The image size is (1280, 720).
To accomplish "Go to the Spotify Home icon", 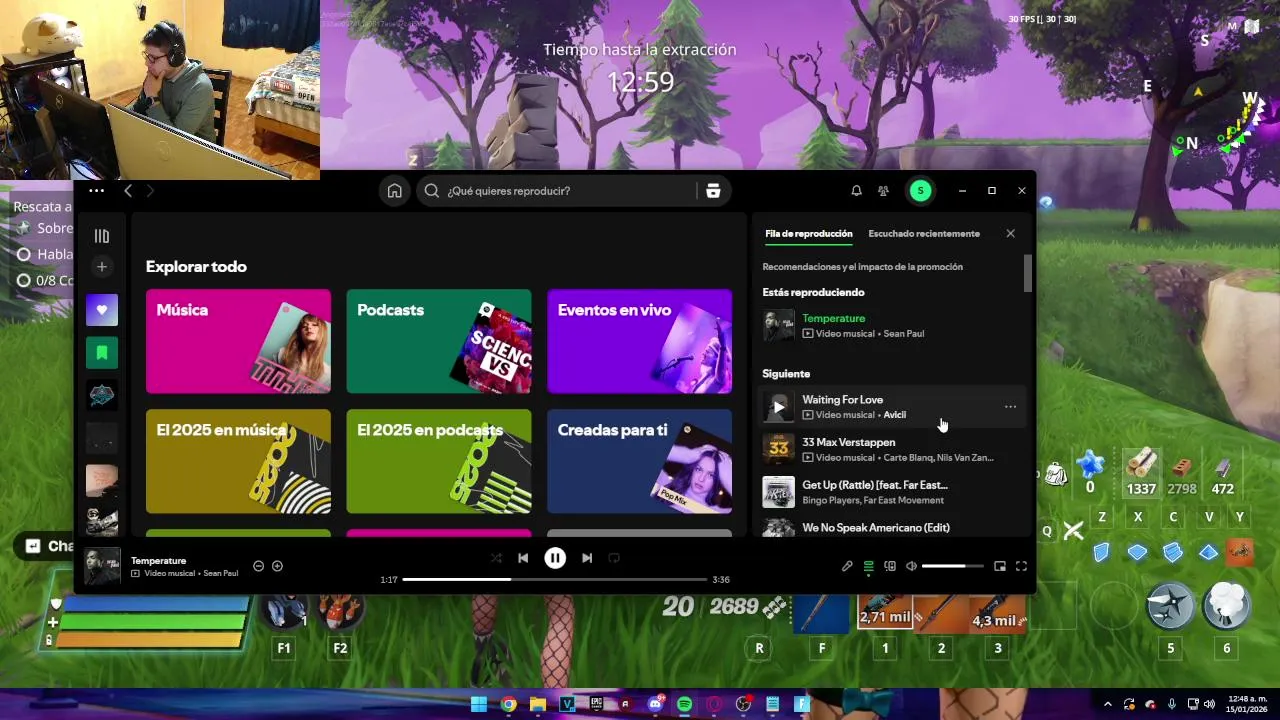I will [395, 191].
